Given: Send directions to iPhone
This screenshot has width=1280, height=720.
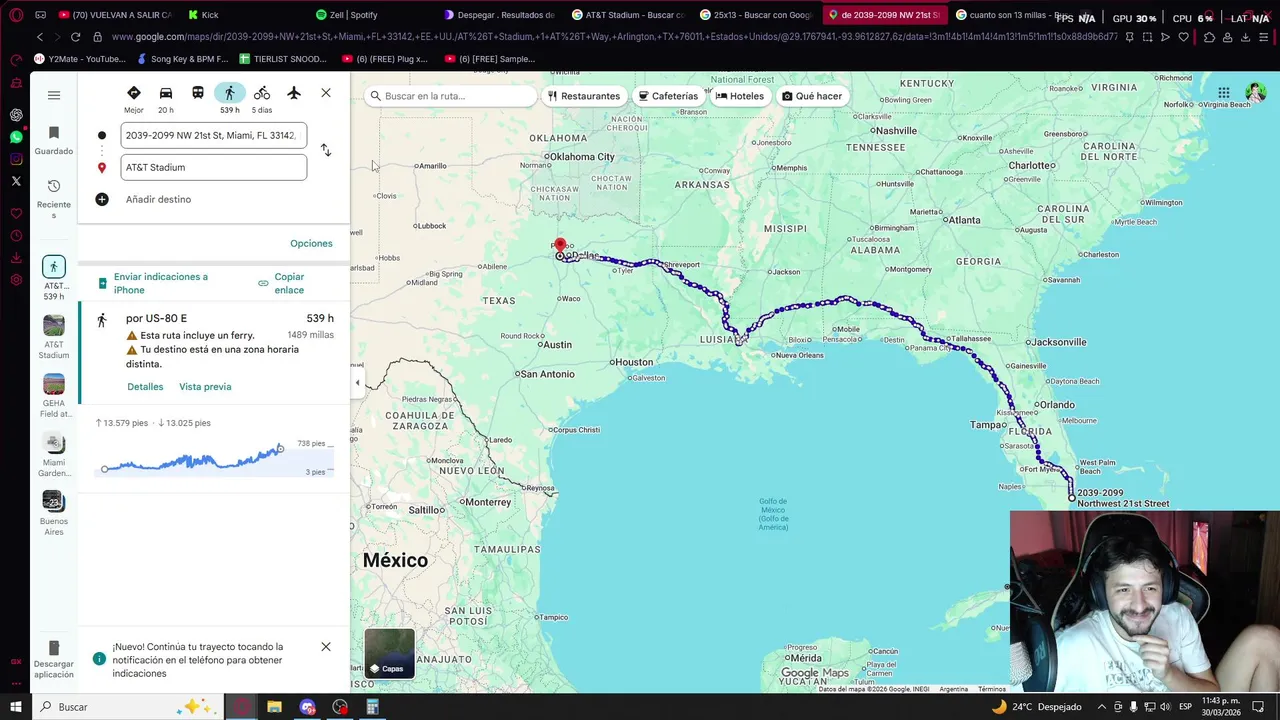Looking at the screenshot, I should 160,283.
